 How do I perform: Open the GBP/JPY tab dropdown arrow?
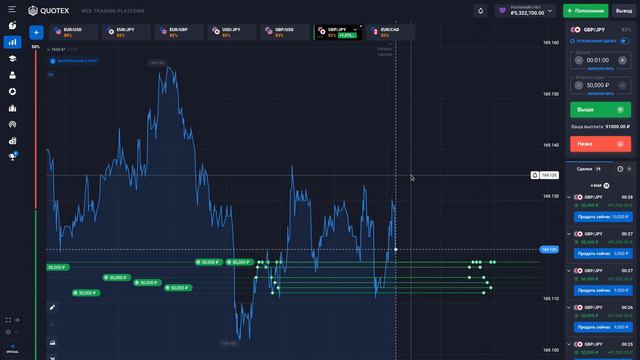coord(355,30)
